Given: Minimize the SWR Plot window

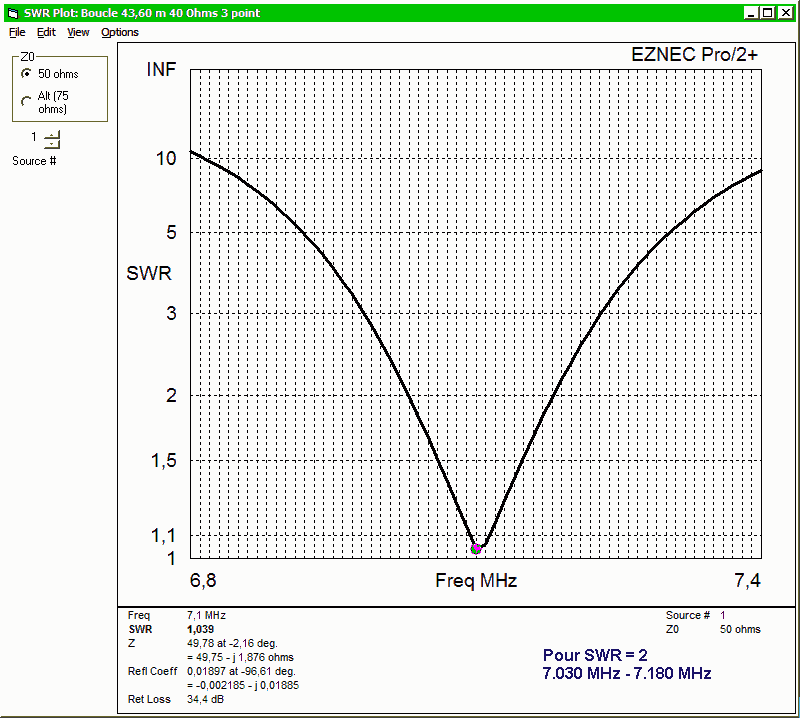Looking at the screenshot, I should pyautogui.click(x=751, y=13).
